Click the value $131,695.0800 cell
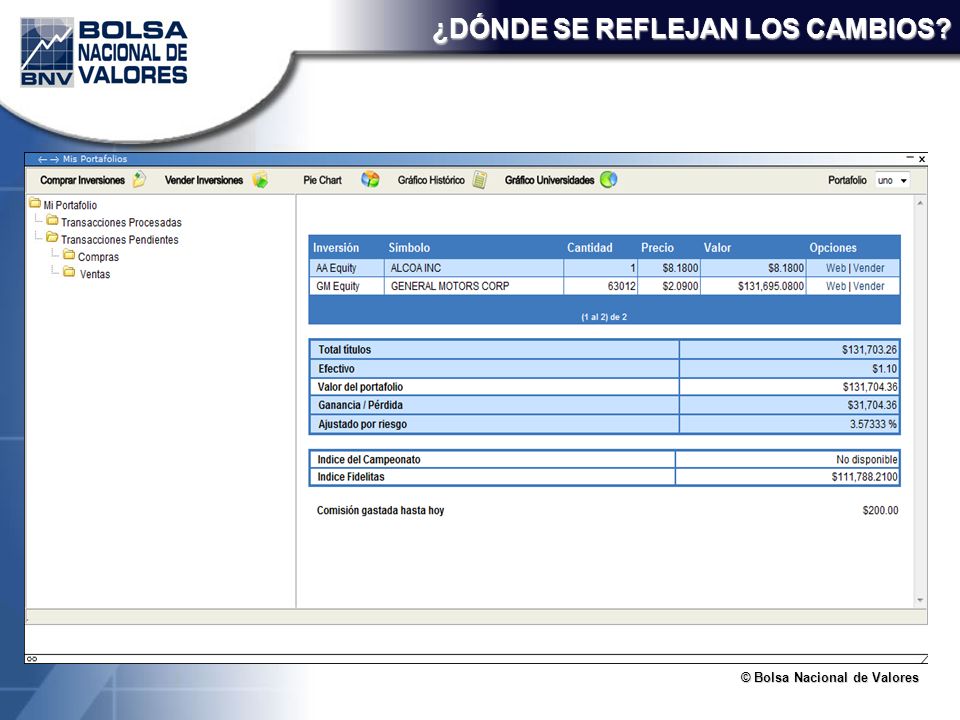 coord(753,286)
